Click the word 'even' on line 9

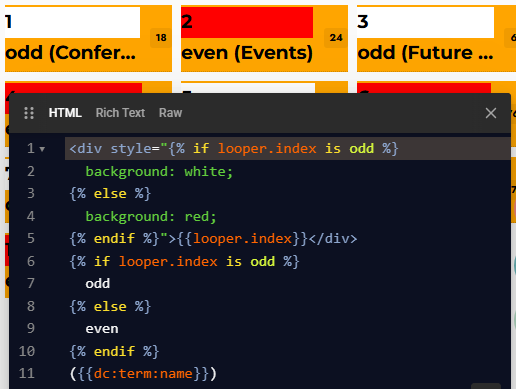[x=102, y=329]
